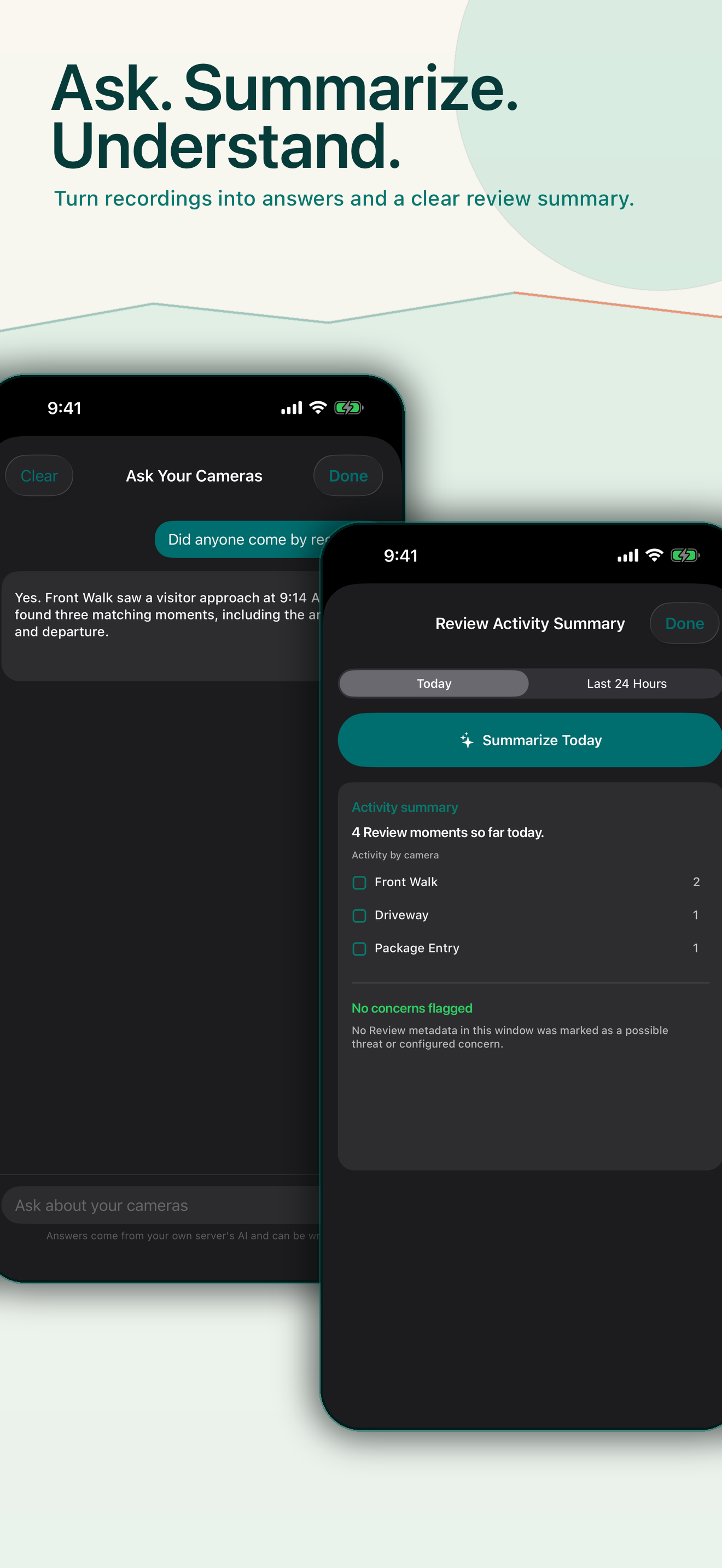This screenshot has height=1568, width=722.
Task: Tap the Front Walk visitor answer message
Action: click(x=161, y=626)
